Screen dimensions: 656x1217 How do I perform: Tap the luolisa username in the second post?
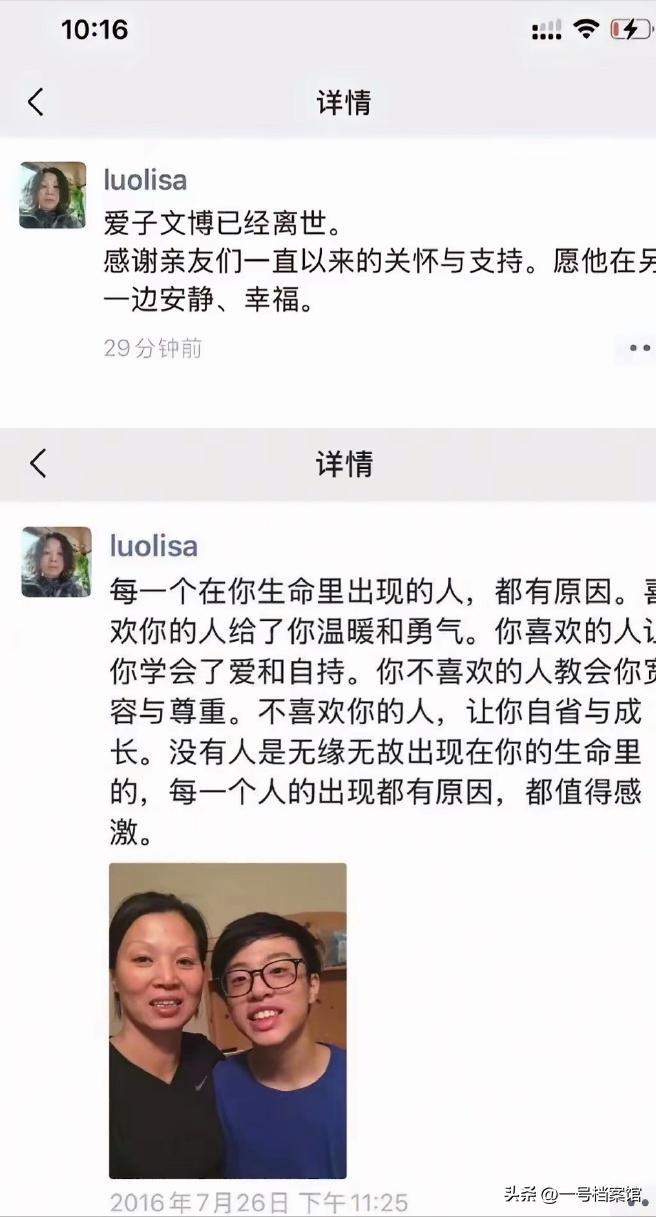(153, 546)
